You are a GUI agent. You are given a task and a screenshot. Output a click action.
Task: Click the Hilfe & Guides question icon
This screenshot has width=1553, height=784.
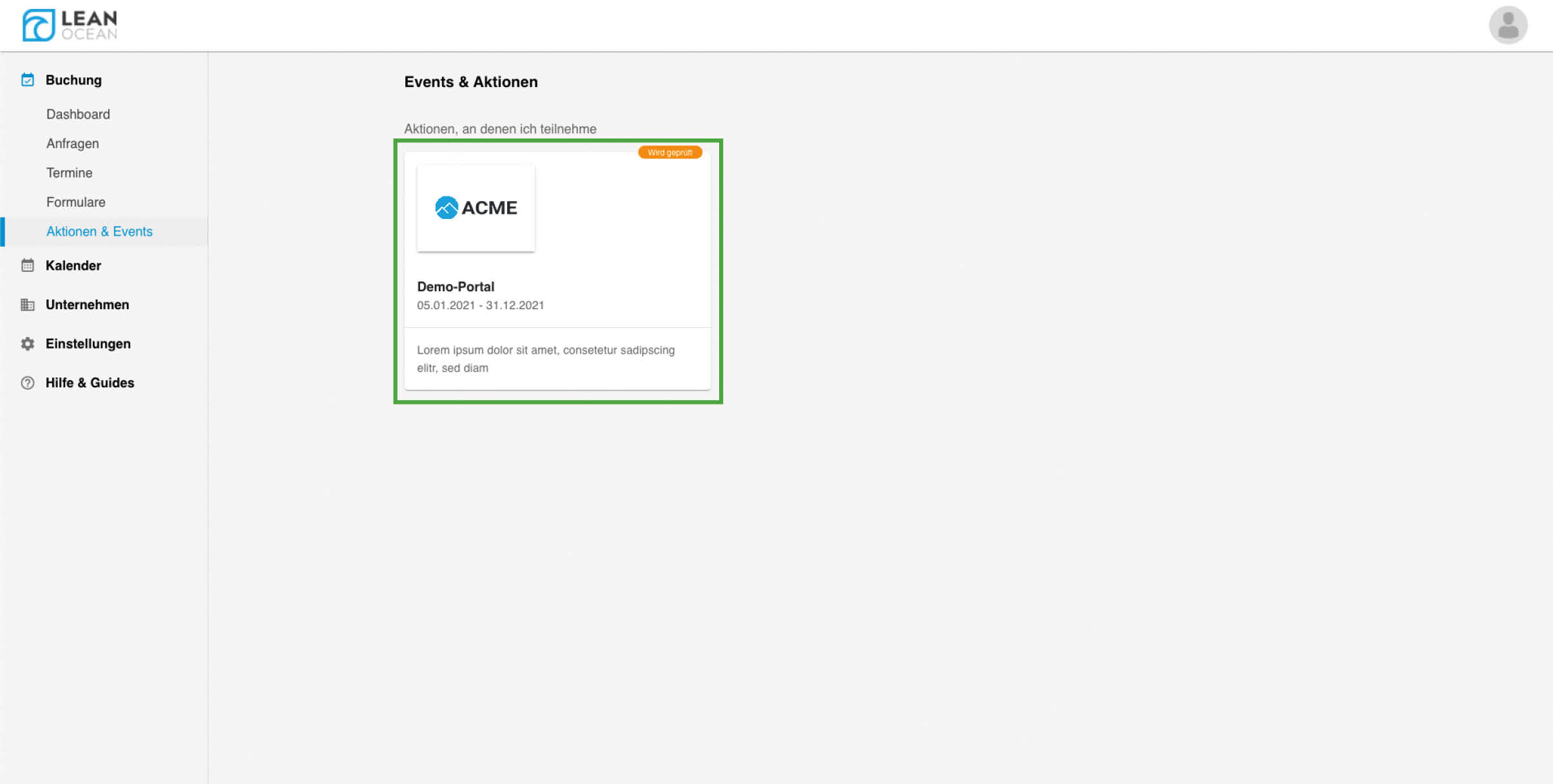click(x=28, y=383)
